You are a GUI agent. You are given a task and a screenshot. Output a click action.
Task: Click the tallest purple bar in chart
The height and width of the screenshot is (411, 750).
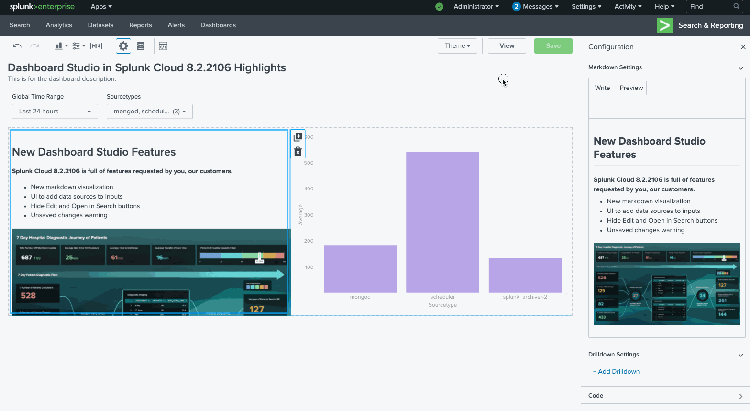(442, 222)
